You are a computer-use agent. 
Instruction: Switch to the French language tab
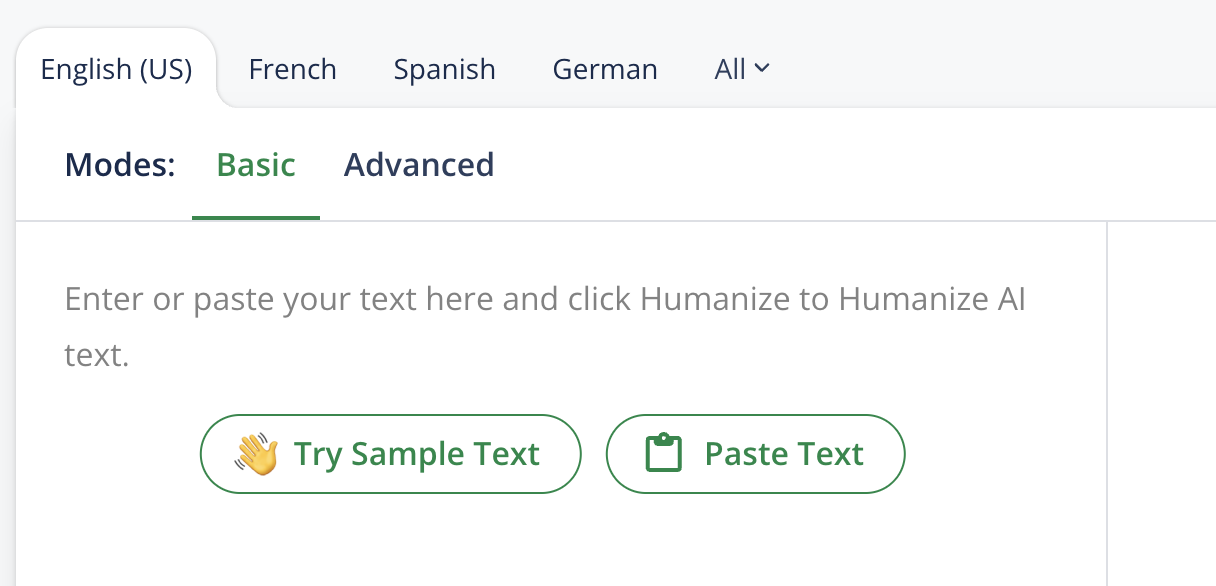pos(292,69)
